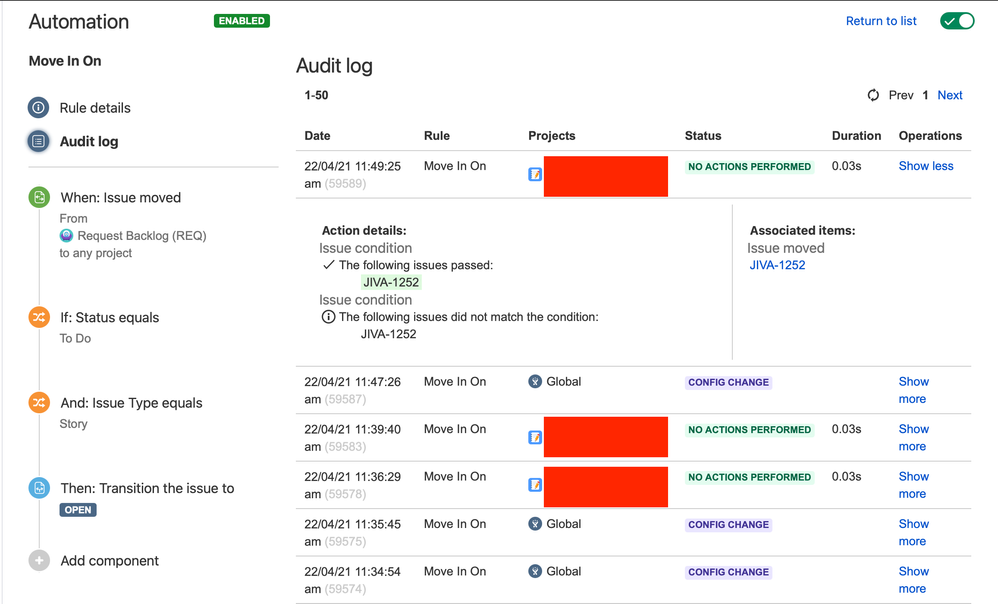Open JIVA-1252 link under Associated items

[x=777, y=265]
